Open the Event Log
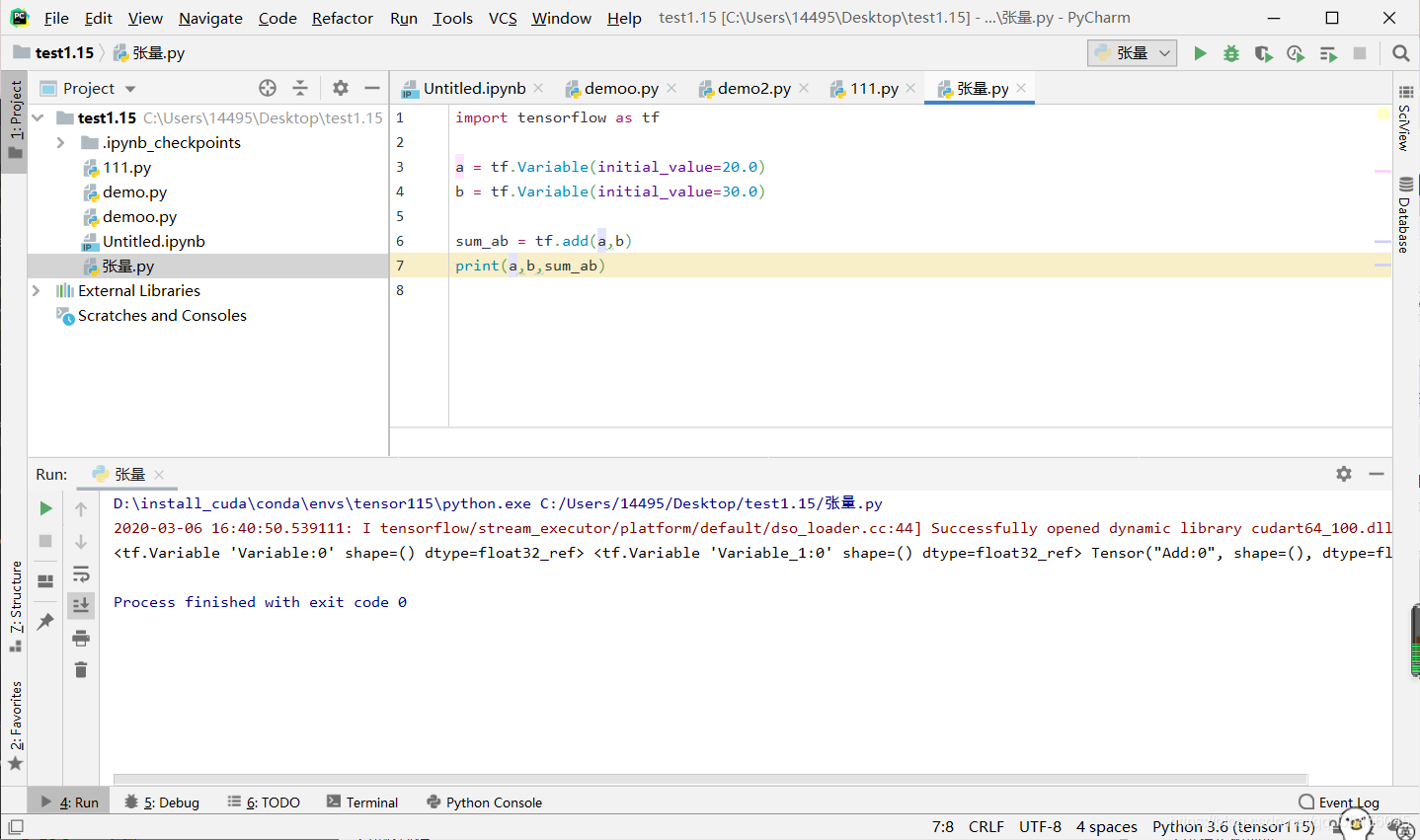The height and width of the screenshot is (840, 1420). (1339, 802)
